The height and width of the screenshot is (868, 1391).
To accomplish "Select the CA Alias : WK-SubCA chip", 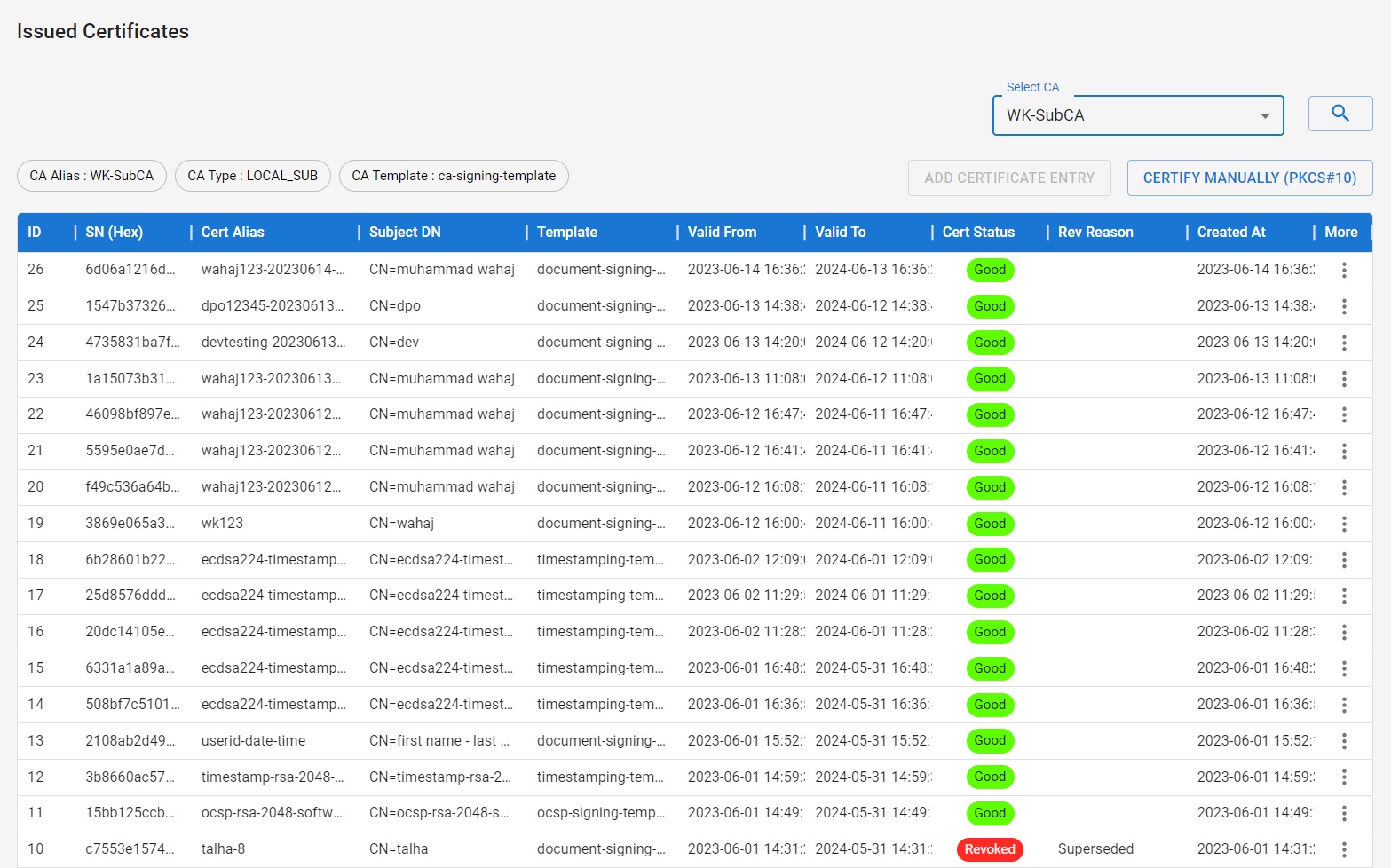I will 91,176.
